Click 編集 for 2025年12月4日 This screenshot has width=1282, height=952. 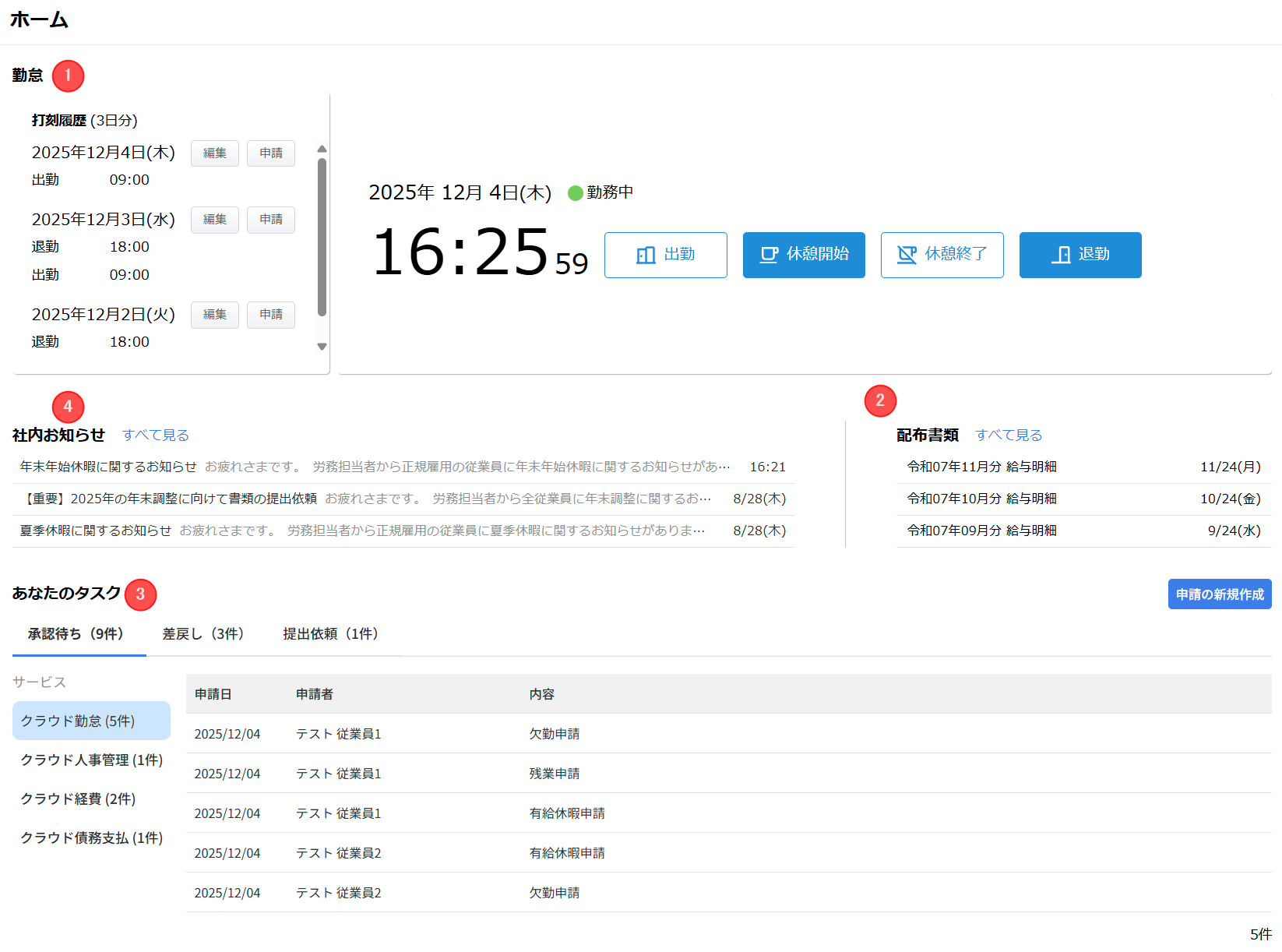click(215, 153)
